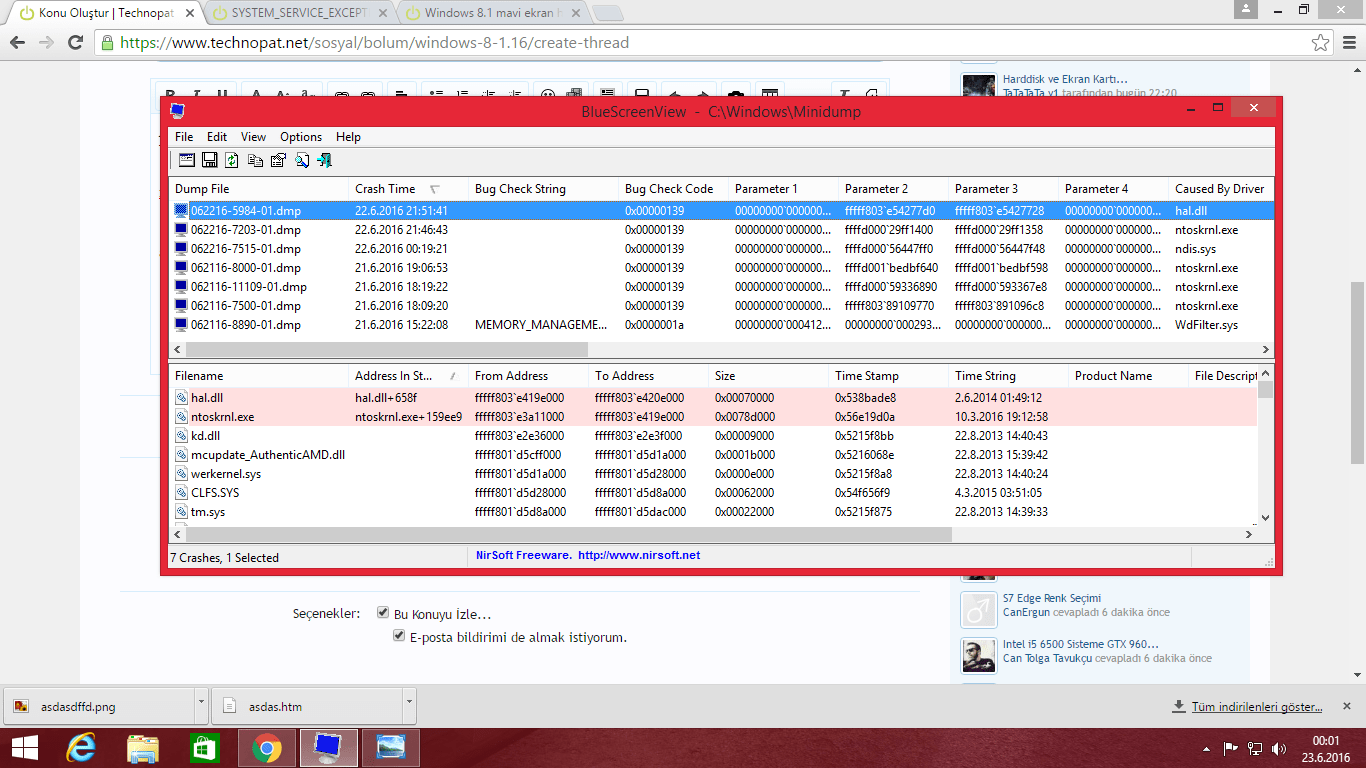Image resolution: width=1366 pixels, height=768 pixels.
Task: Open the 'S7 Edge Renk Seçimi' thread link
Action: [x=1051, y=598]
